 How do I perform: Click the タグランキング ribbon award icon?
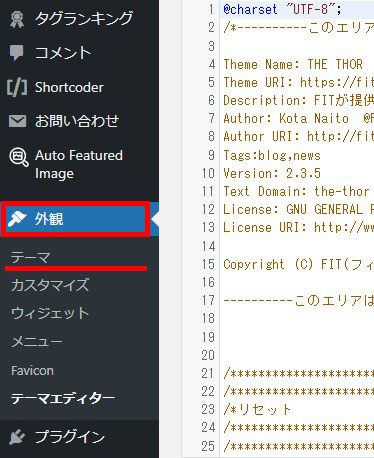click(17, 19)
